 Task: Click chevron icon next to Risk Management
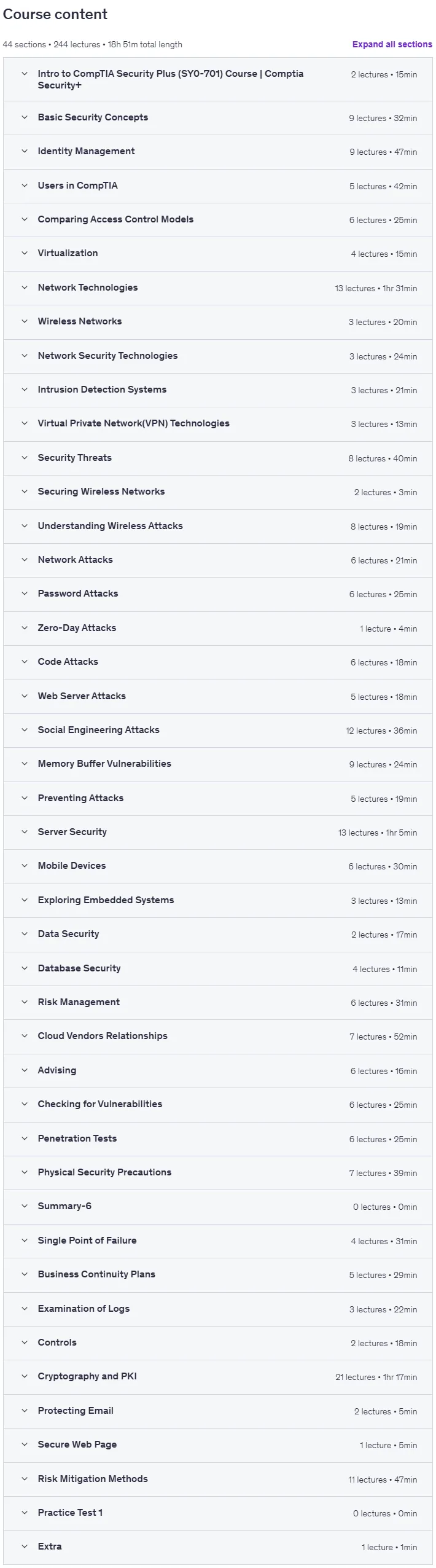(x=25, y=1002)
